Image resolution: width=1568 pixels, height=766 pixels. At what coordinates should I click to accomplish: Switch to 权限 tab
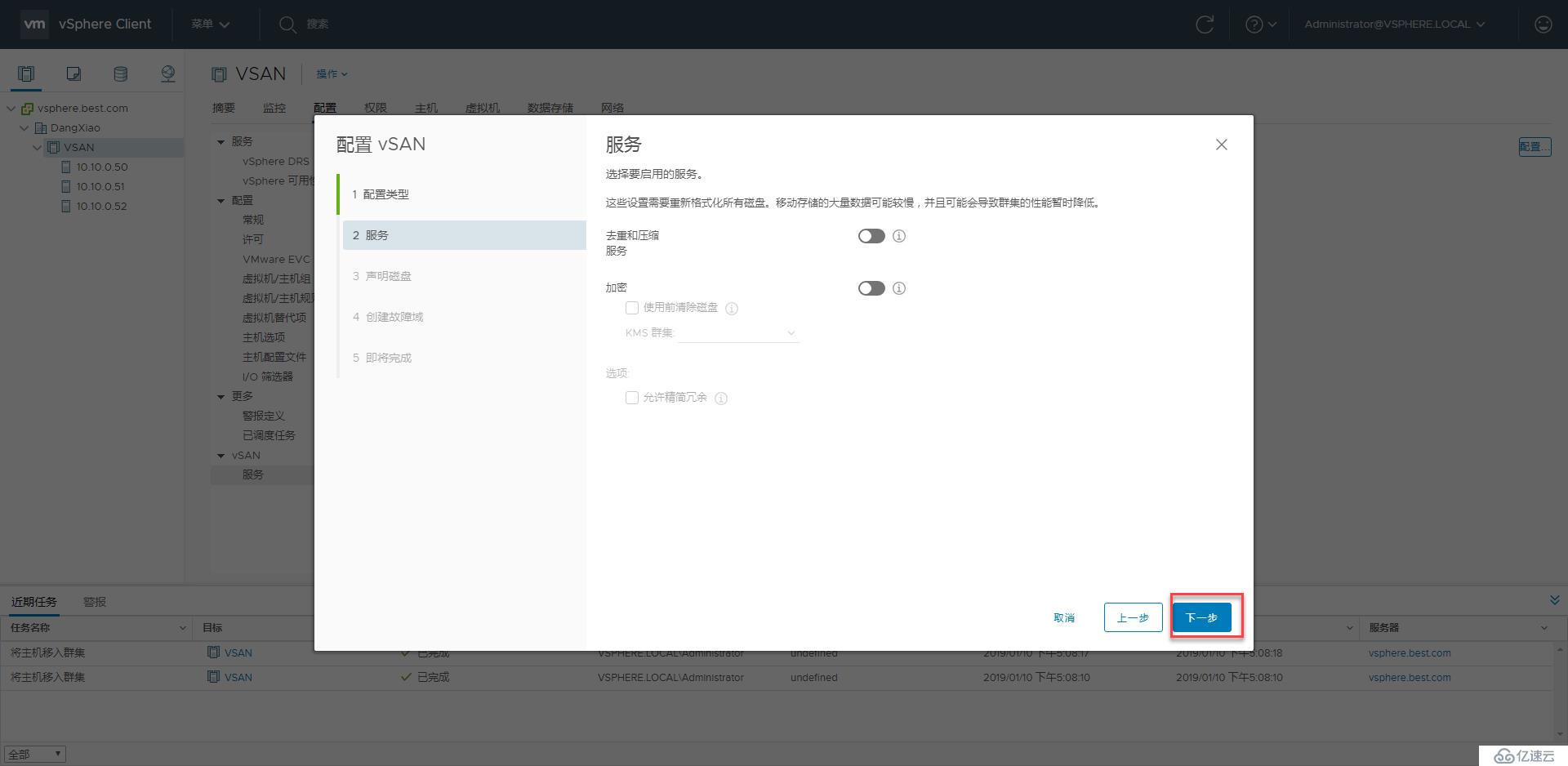pos(376,108)
